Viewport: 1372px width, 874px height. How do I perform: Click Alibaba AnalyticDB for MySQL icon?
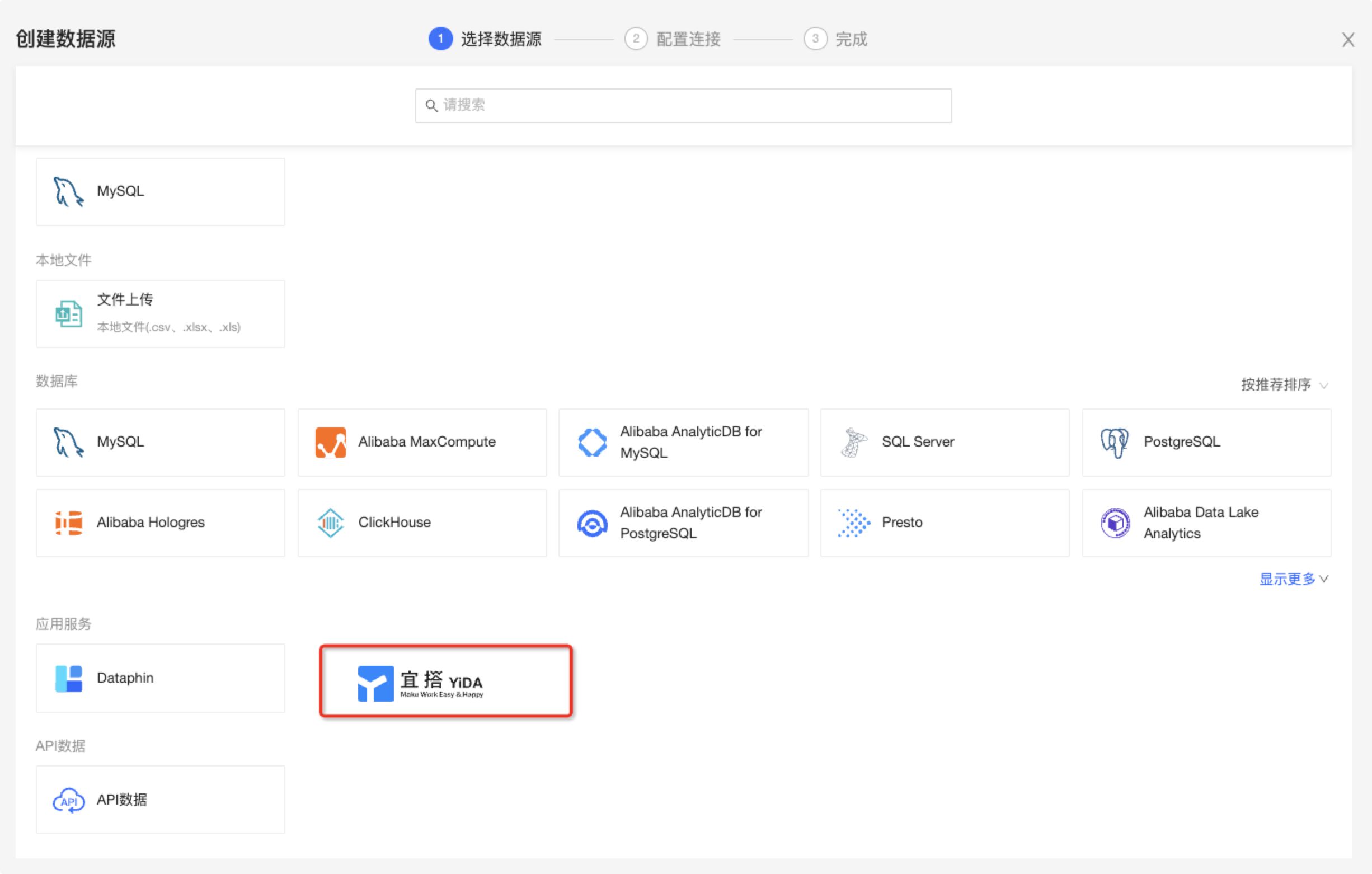(x=590, y=441)
